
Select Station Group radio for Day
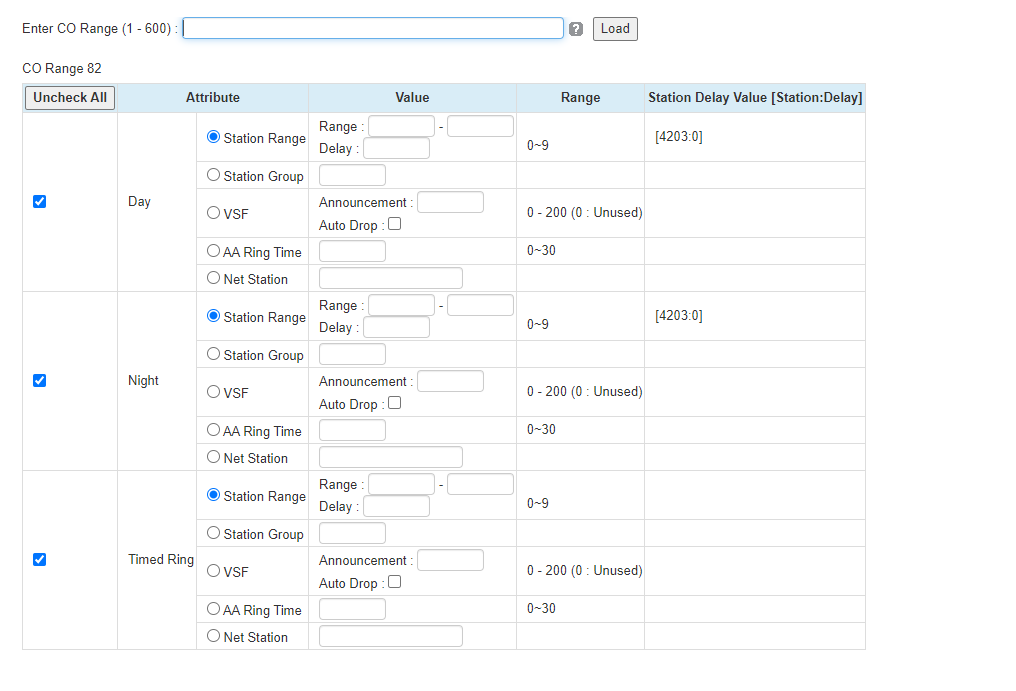point(213,175)
